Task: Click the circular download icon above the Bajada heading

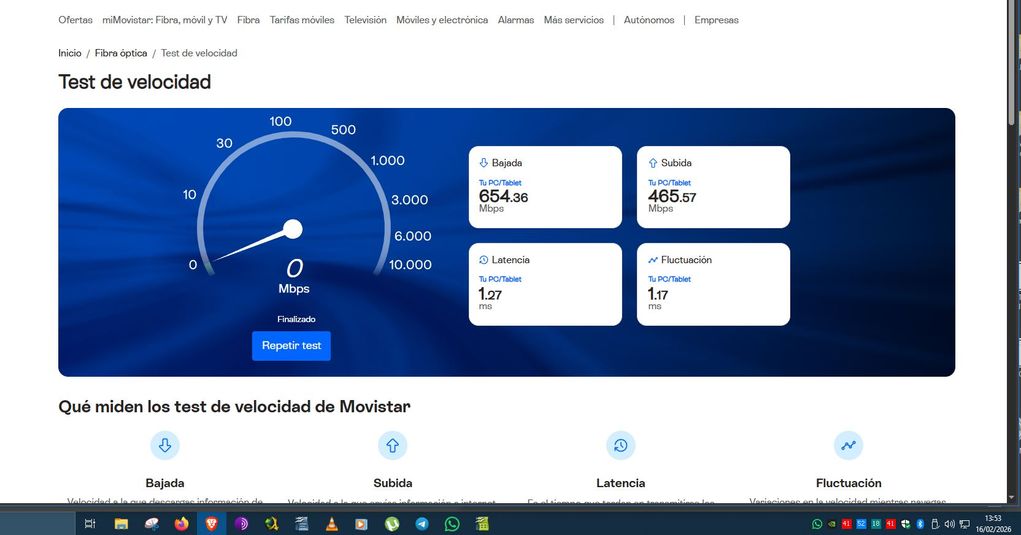Action: pyautogui.click(x=165, y=445)
